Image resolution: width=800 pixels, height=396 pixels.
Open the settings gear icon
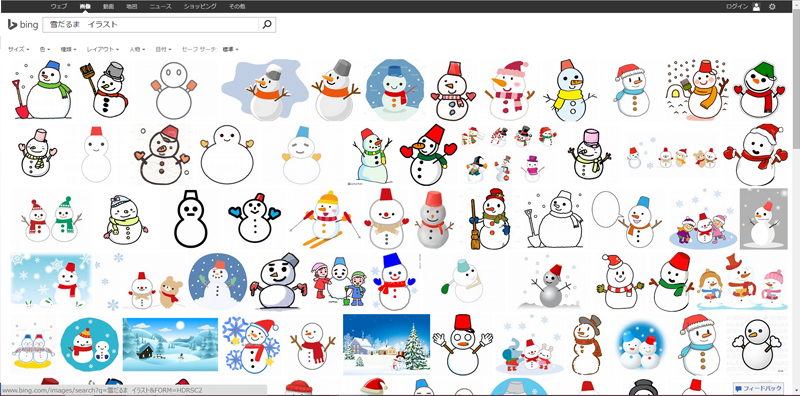click(x=772, y=7)
